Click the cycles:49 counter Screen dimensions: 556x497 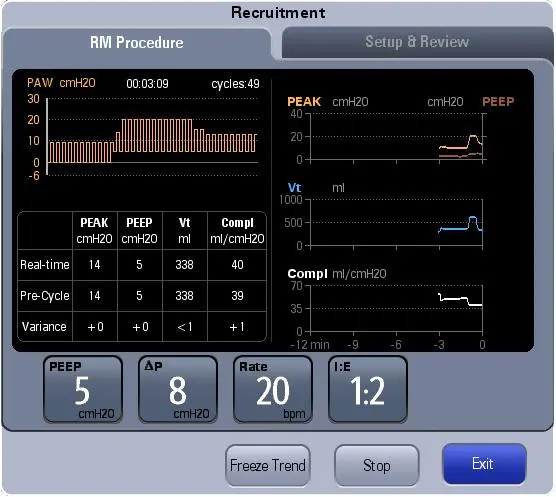pyautogui.click(x=235, y=84)
